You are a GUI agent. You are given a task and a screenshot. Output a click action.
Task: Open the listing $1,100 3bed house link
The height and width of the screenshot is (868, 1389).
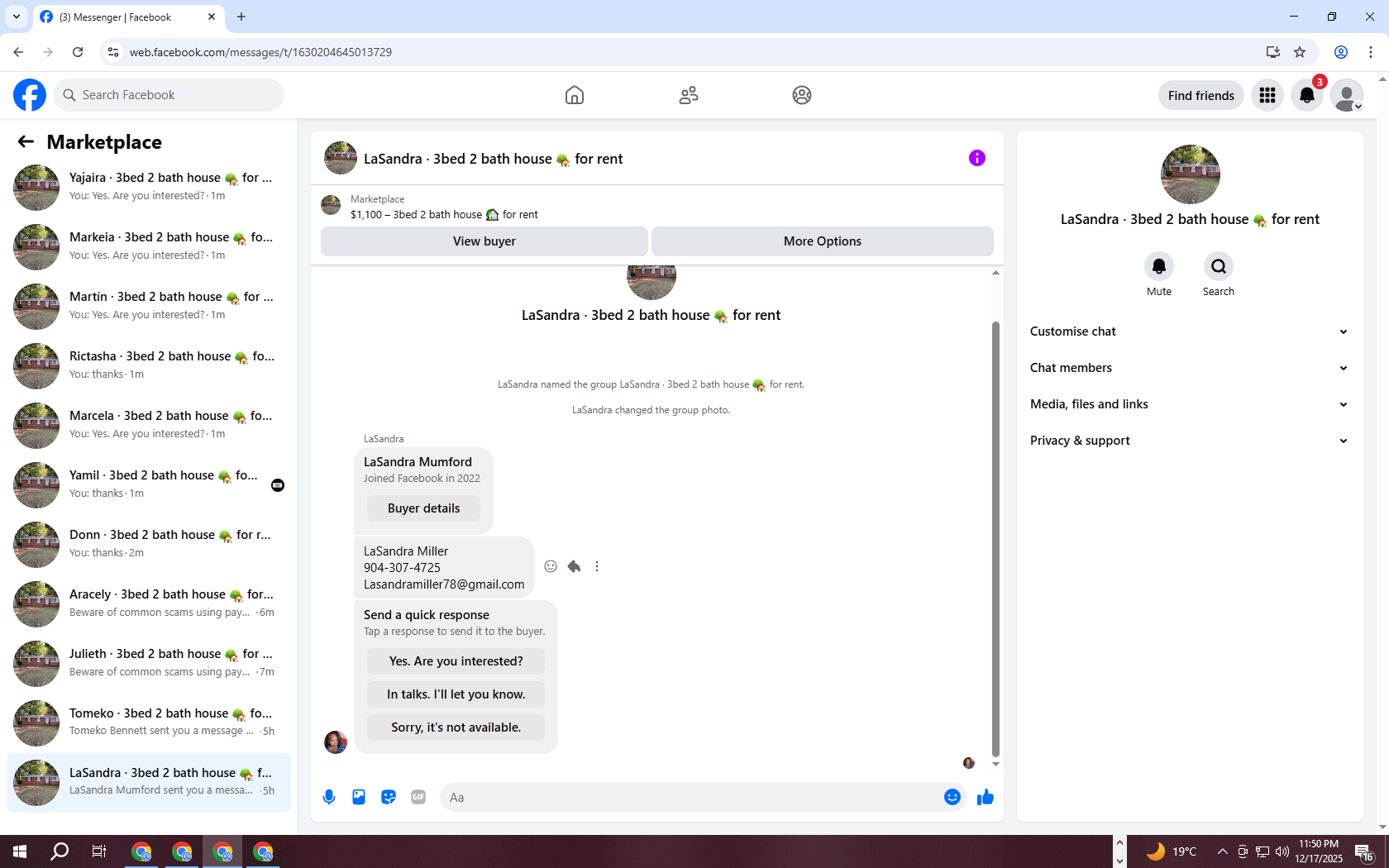click(444, 215)
